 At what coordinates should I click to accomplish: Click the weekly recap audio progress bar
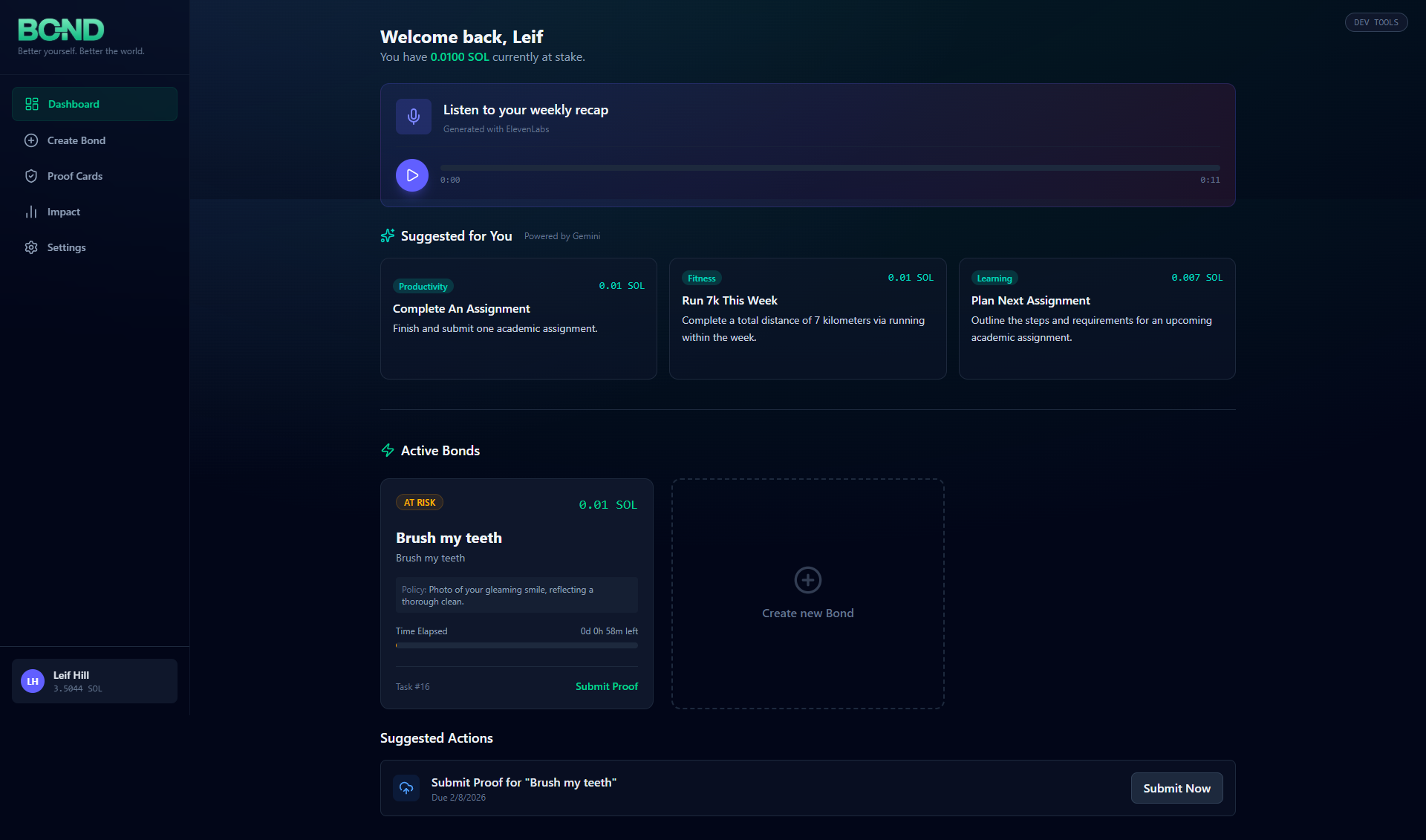coord(830,168)
